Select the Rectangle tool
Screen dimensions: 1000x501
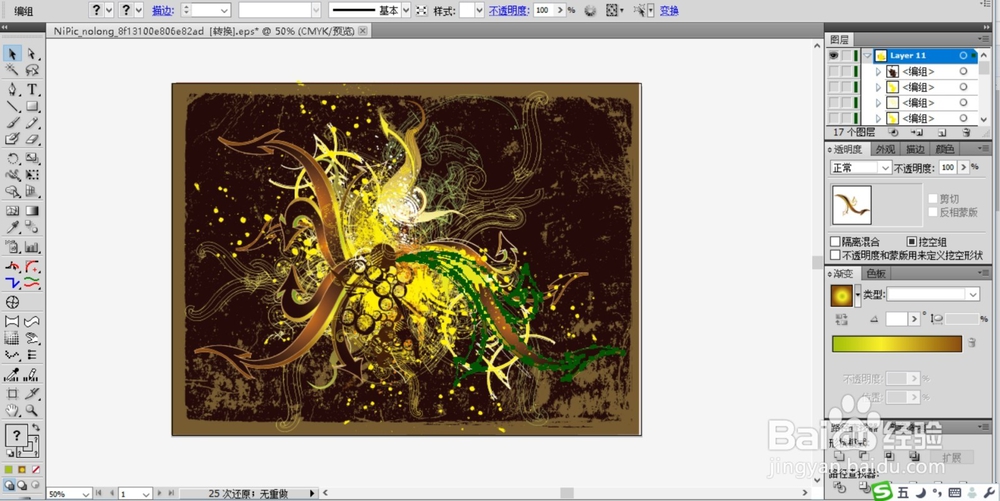(x=32, y=106)
